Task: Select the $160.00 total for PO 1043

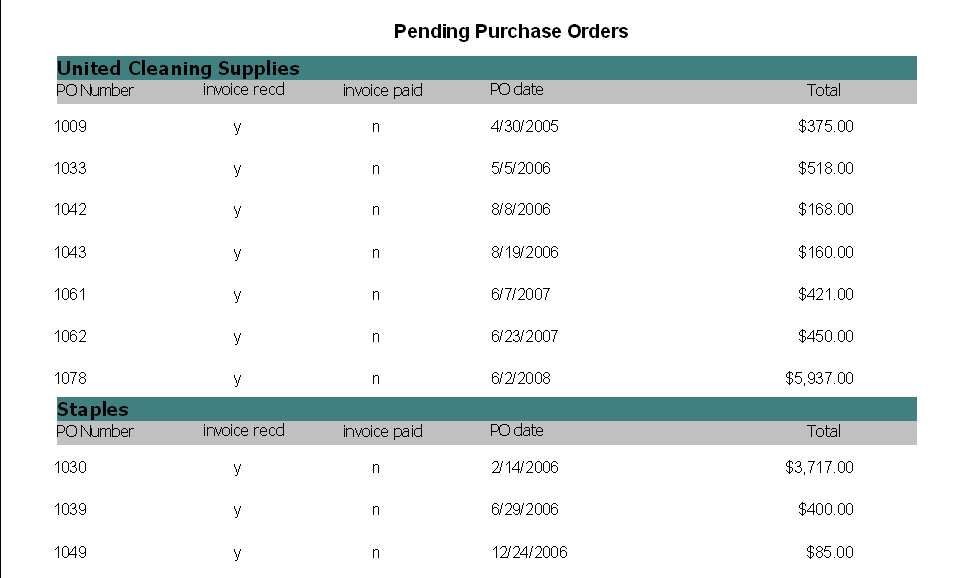Action: pos(826,252)
